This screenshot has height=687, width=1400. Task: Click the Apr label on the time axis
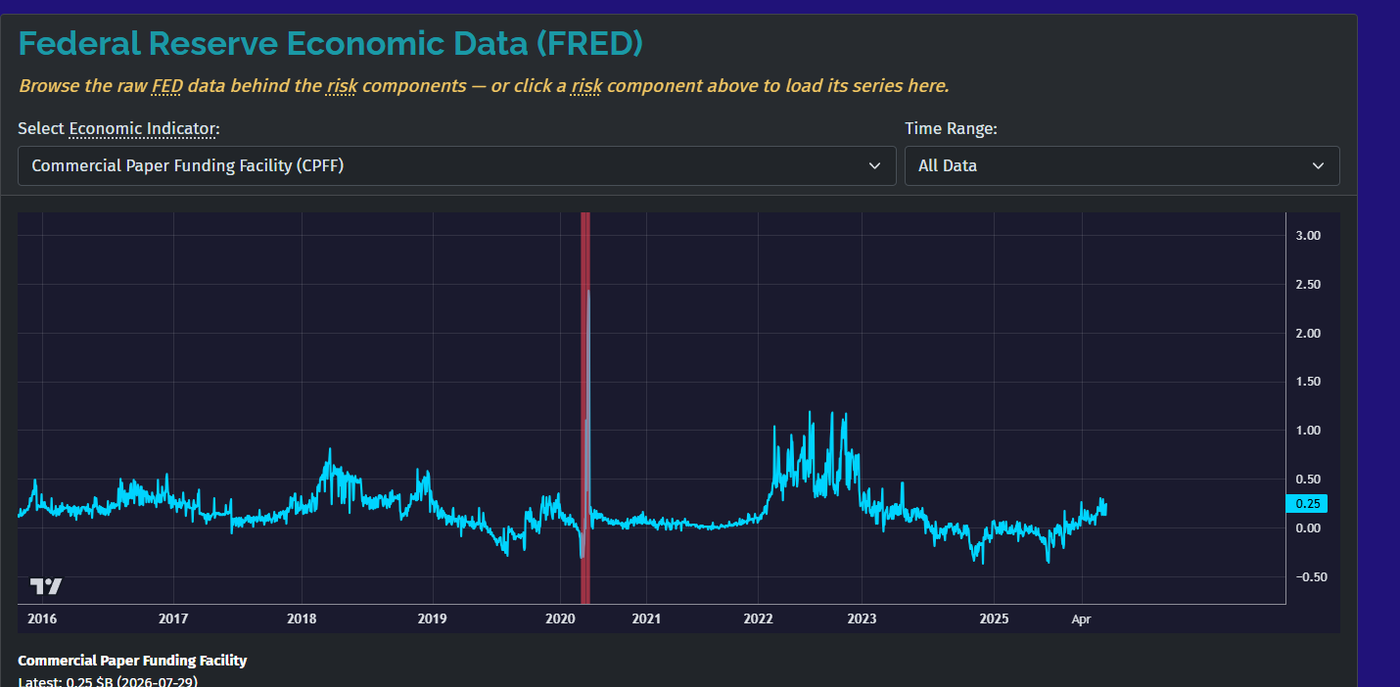1081,619
